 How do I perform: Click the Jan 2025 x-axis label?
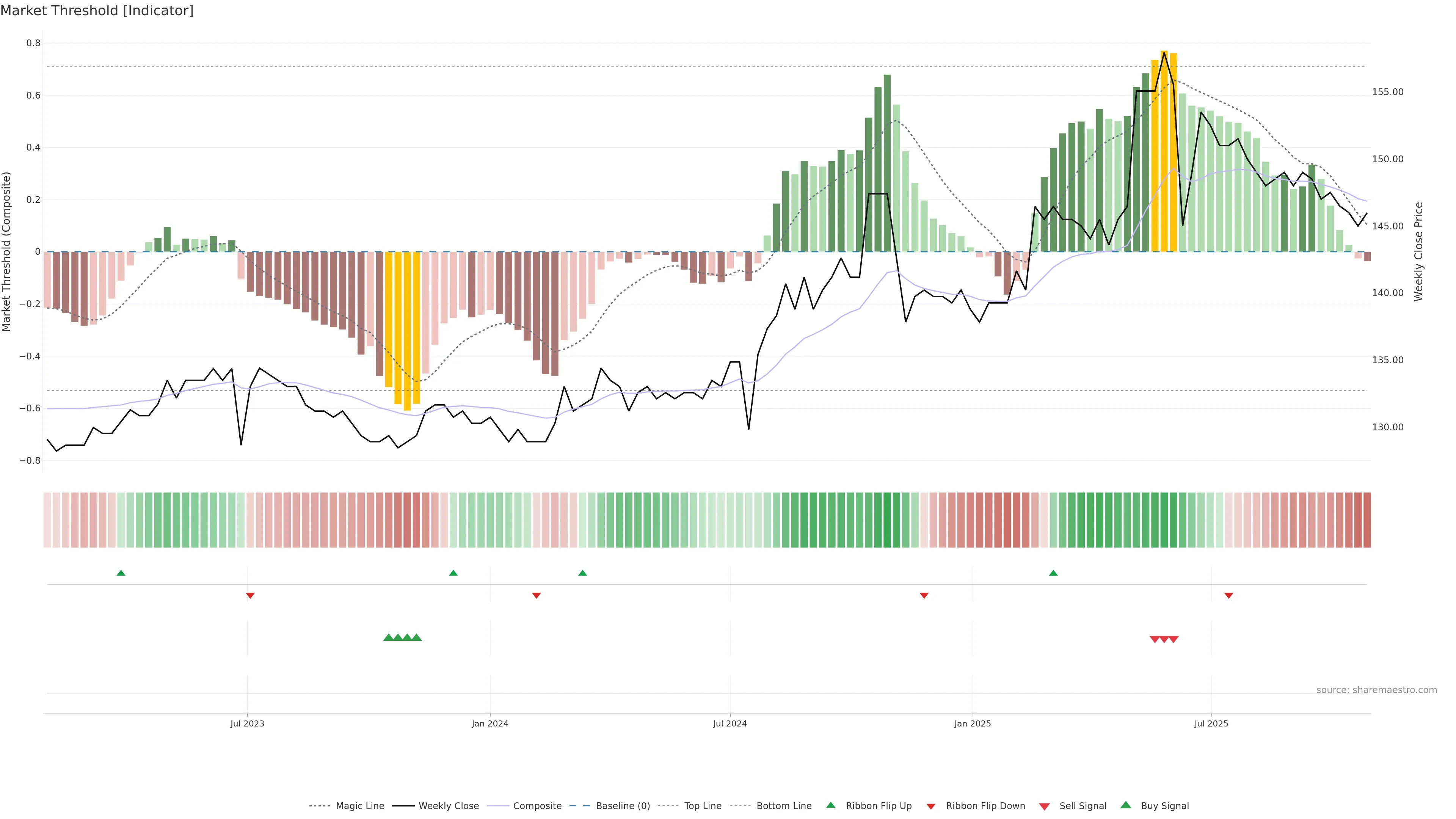972,723
